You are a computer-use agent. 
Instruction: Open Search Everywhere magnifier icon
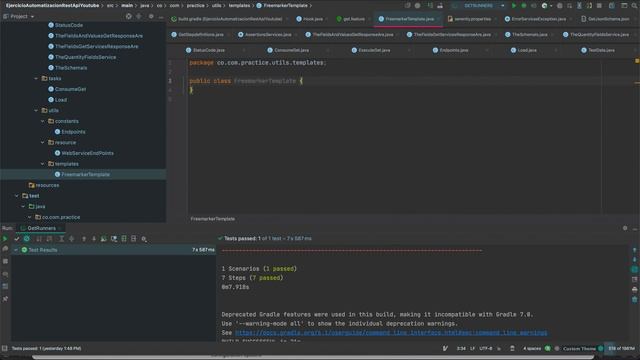point(634,6)
